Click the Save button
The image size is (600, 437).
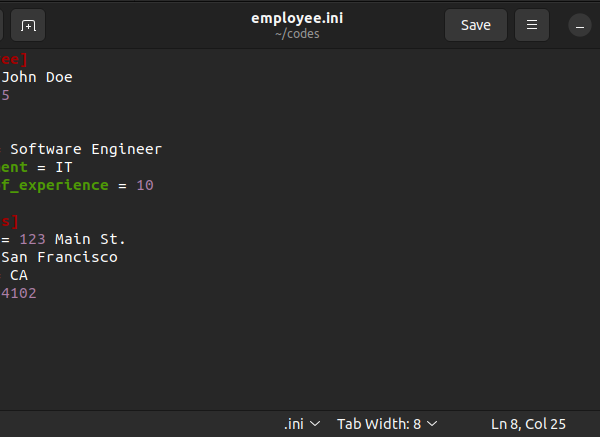[476, 25]
